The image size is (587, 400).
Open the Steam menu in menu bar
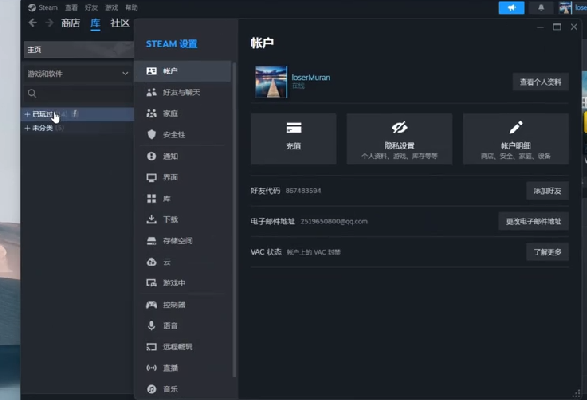(43, 7)
